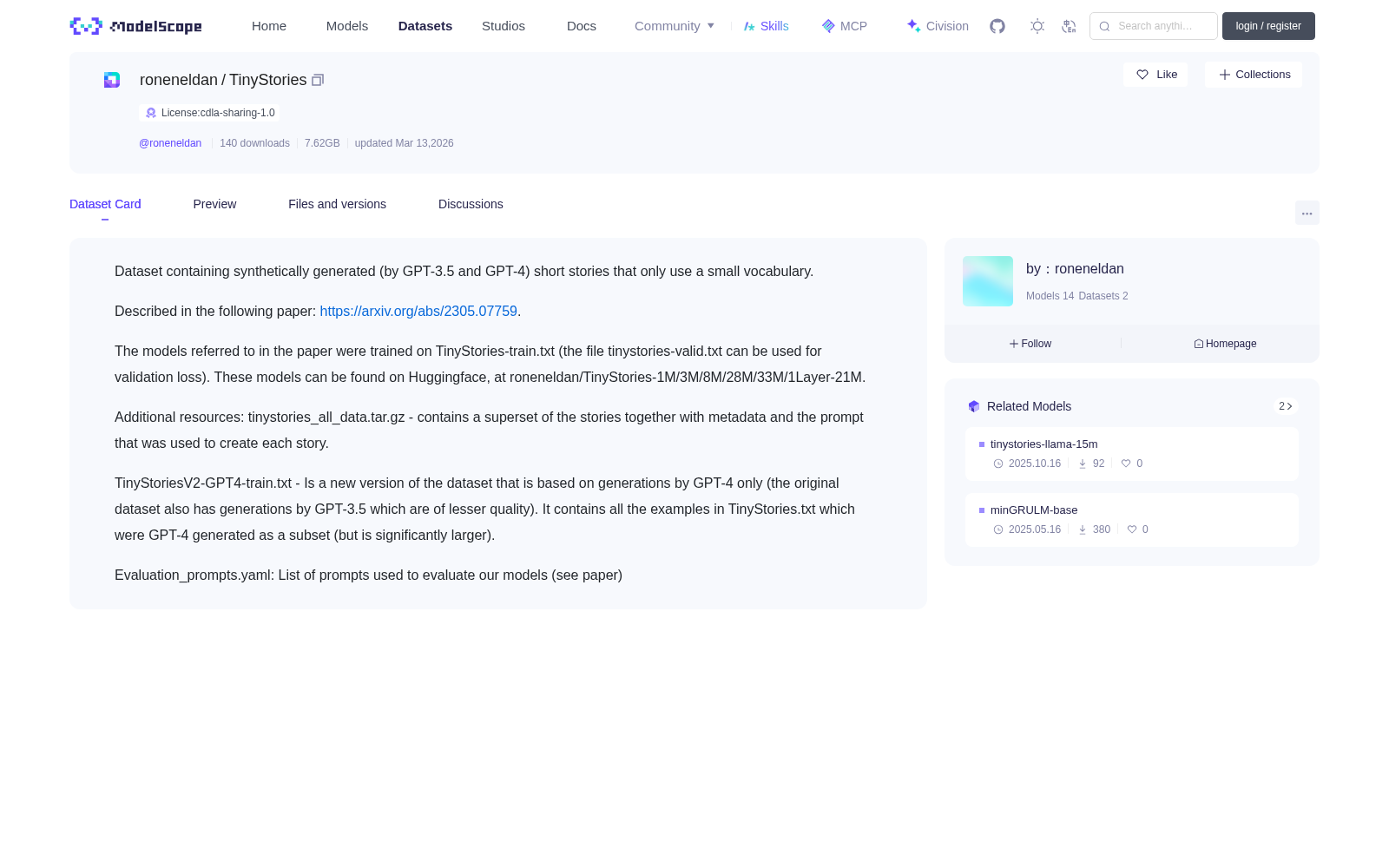Open the Studios menu item
This screenshot has width=1389, height=868.
click(x=504, y=26)
